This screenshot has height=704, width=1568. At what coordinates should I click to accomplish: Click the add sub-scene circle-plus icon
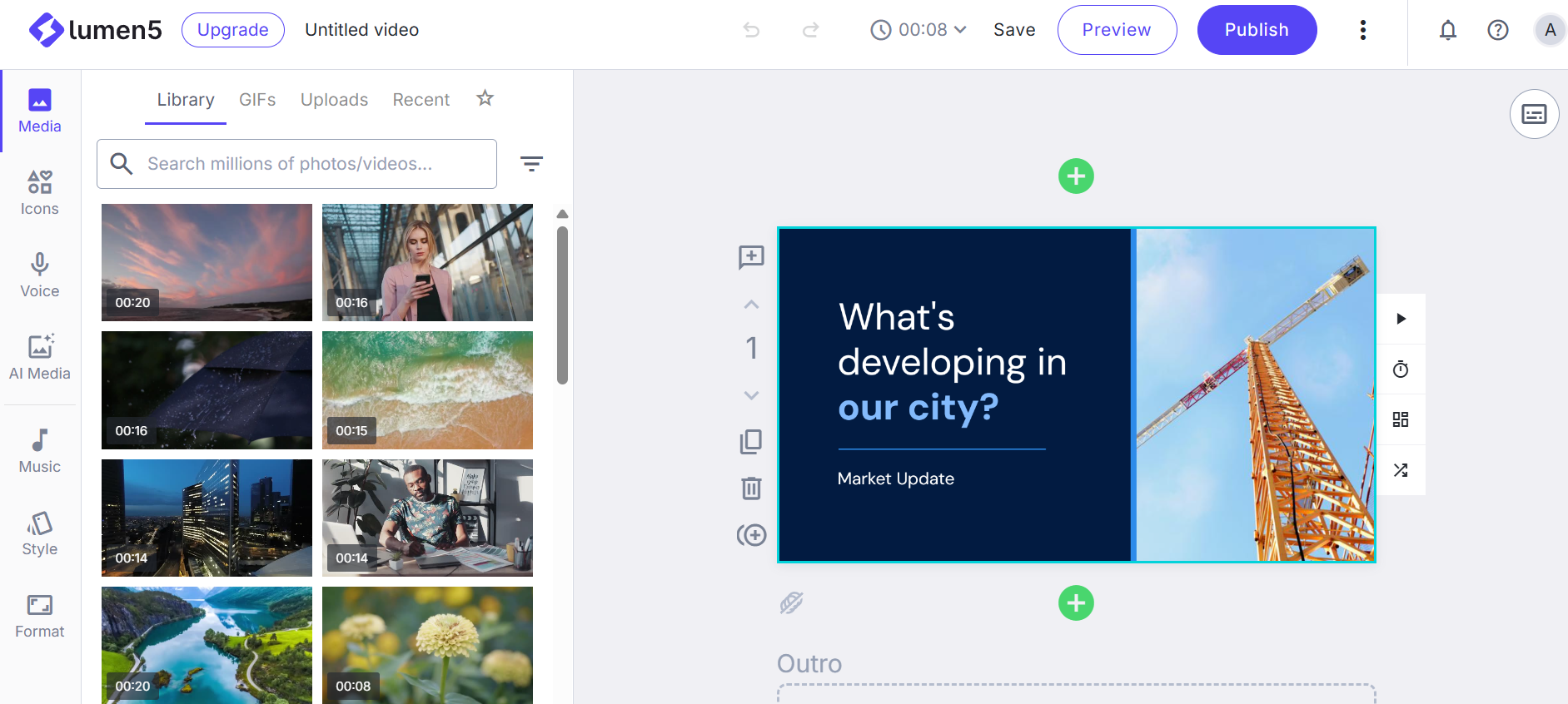(751, 535)
